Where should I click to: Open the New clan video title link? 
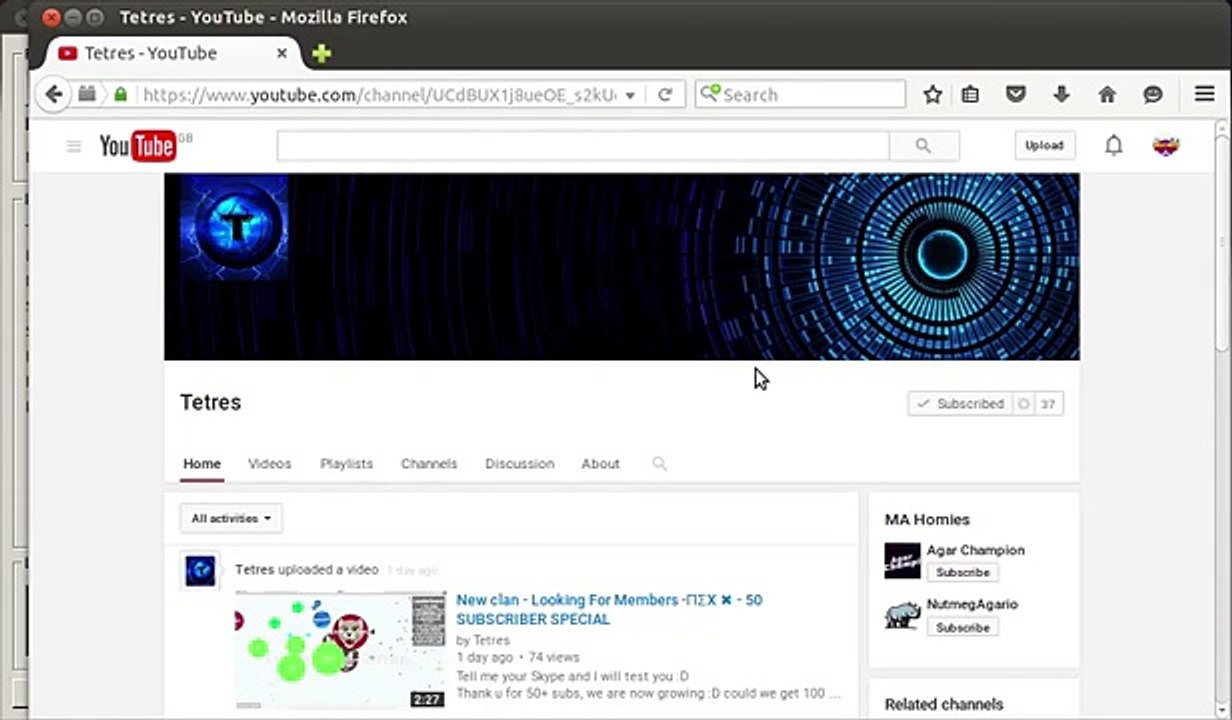[609, 609]
